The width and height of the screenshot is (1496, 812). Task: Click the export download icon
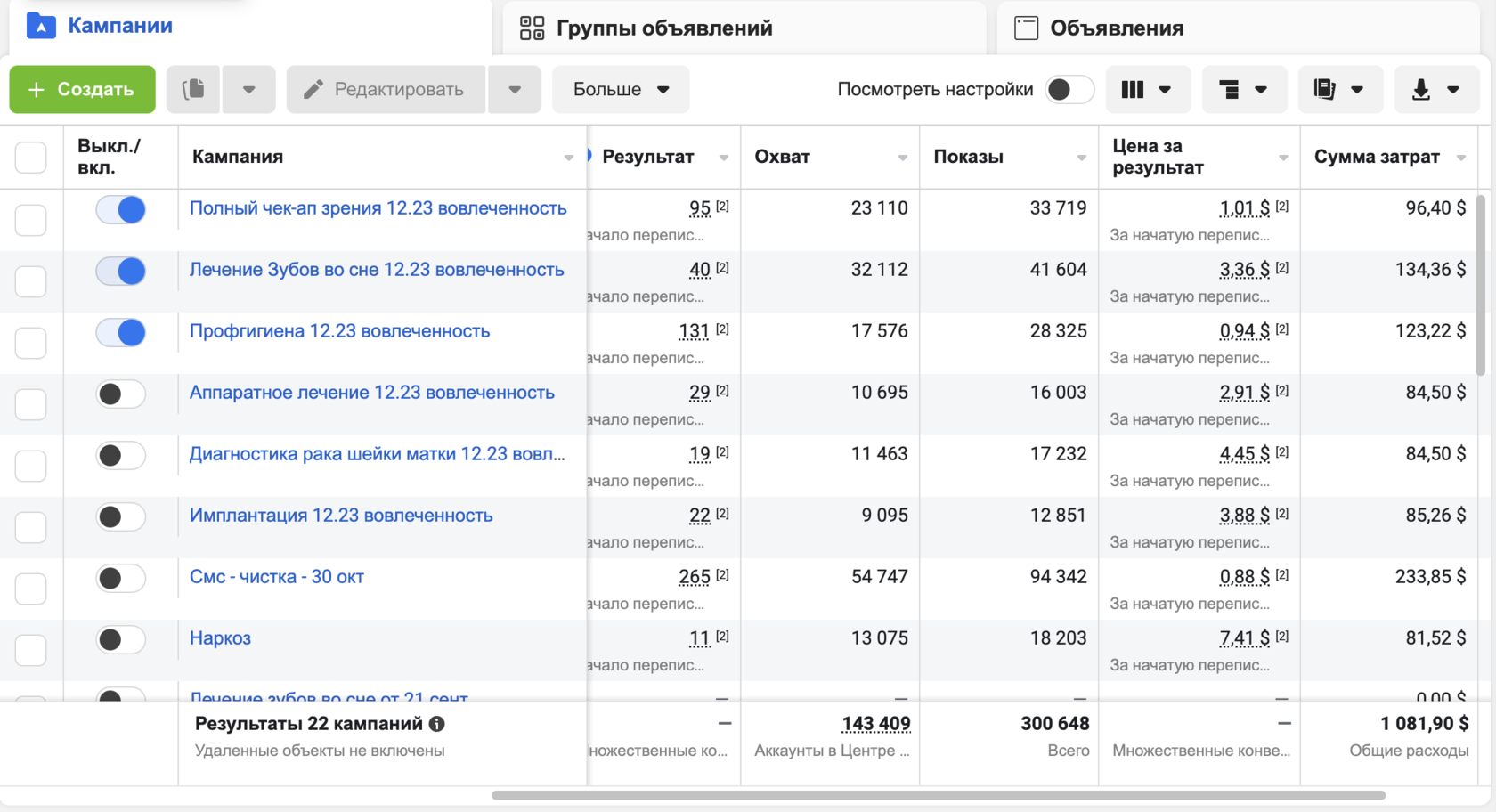[1421, 89]
